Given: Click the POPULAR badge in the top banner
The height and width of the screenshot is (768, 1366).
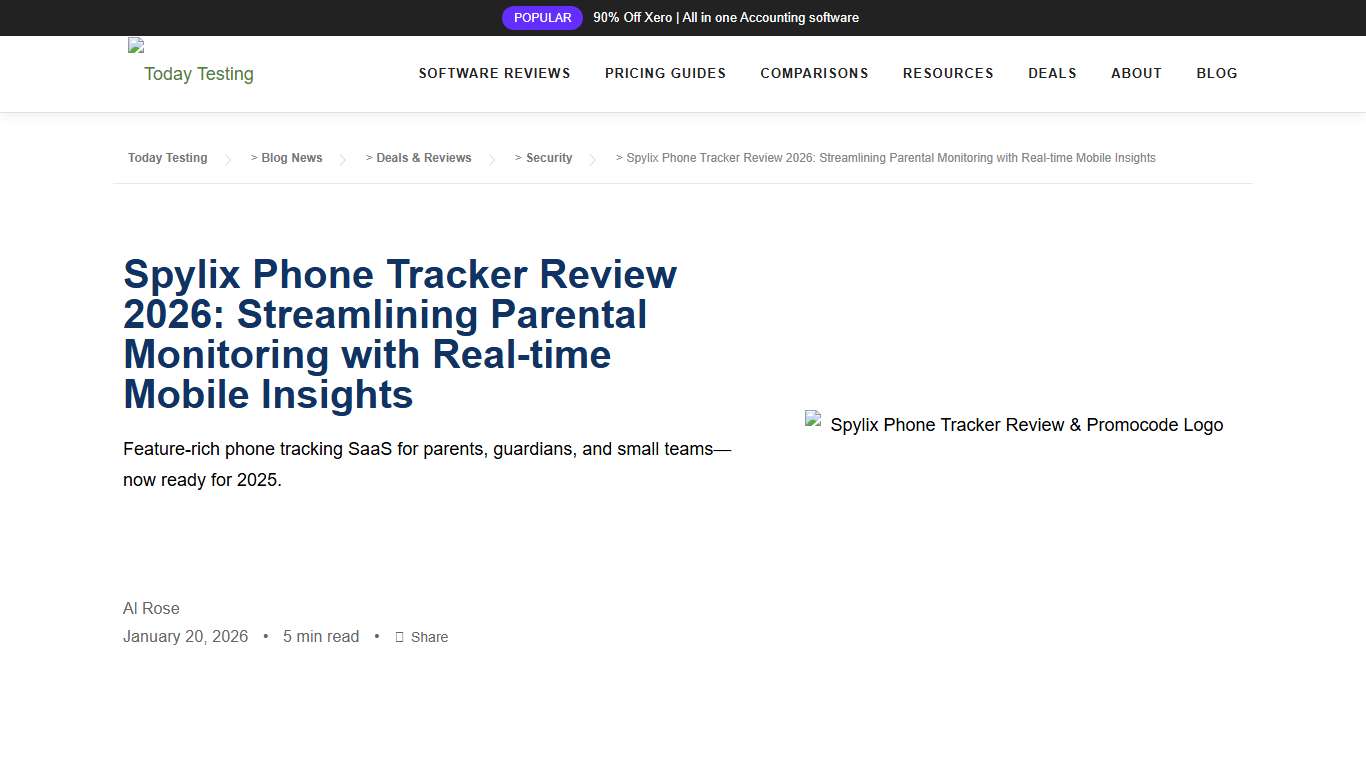Looking at the screenshot, I should point(542,17).
